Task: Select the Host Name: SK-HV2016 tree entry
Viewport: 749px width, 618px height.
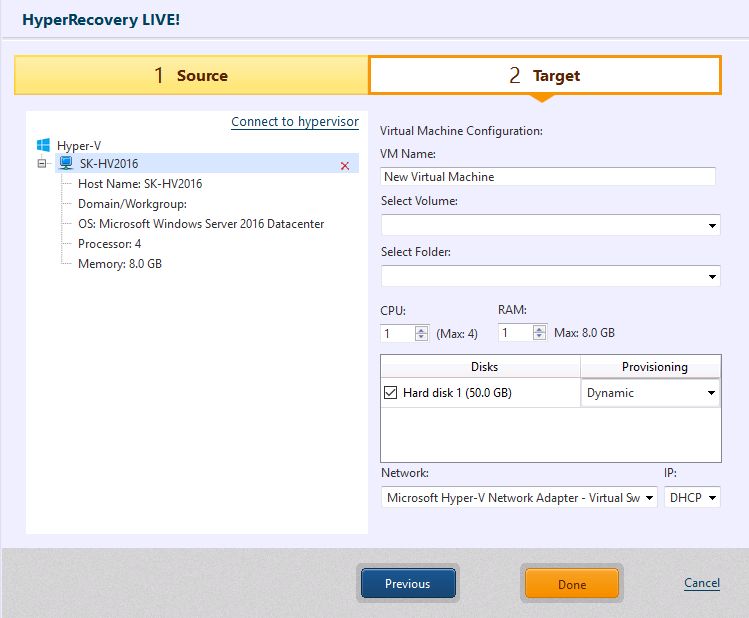Action: click(x=140, y=184)
